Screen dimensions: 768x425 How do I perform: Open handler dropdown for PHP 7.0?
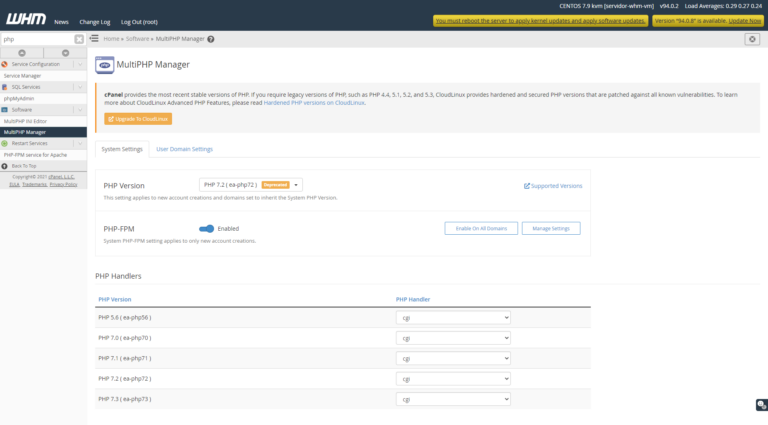coord(453,338)
